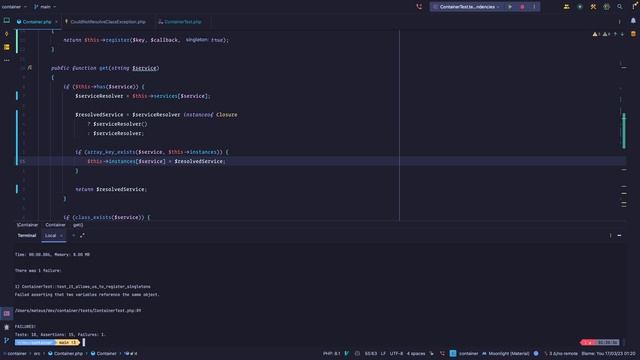Change the UTF-8 file encoding
The width and height of the screenshot is (640, 360).
point(396,353)
